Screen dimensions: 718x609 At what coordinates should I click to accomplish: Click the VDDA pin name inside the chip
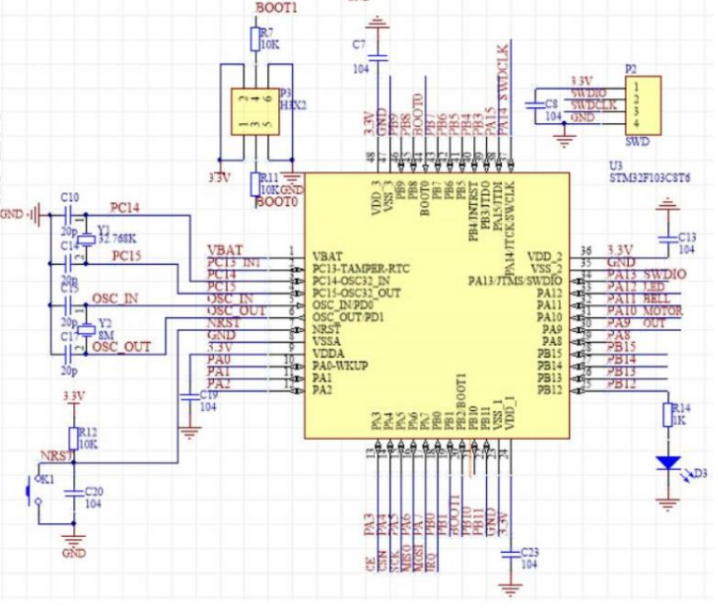tap(328, 354)
